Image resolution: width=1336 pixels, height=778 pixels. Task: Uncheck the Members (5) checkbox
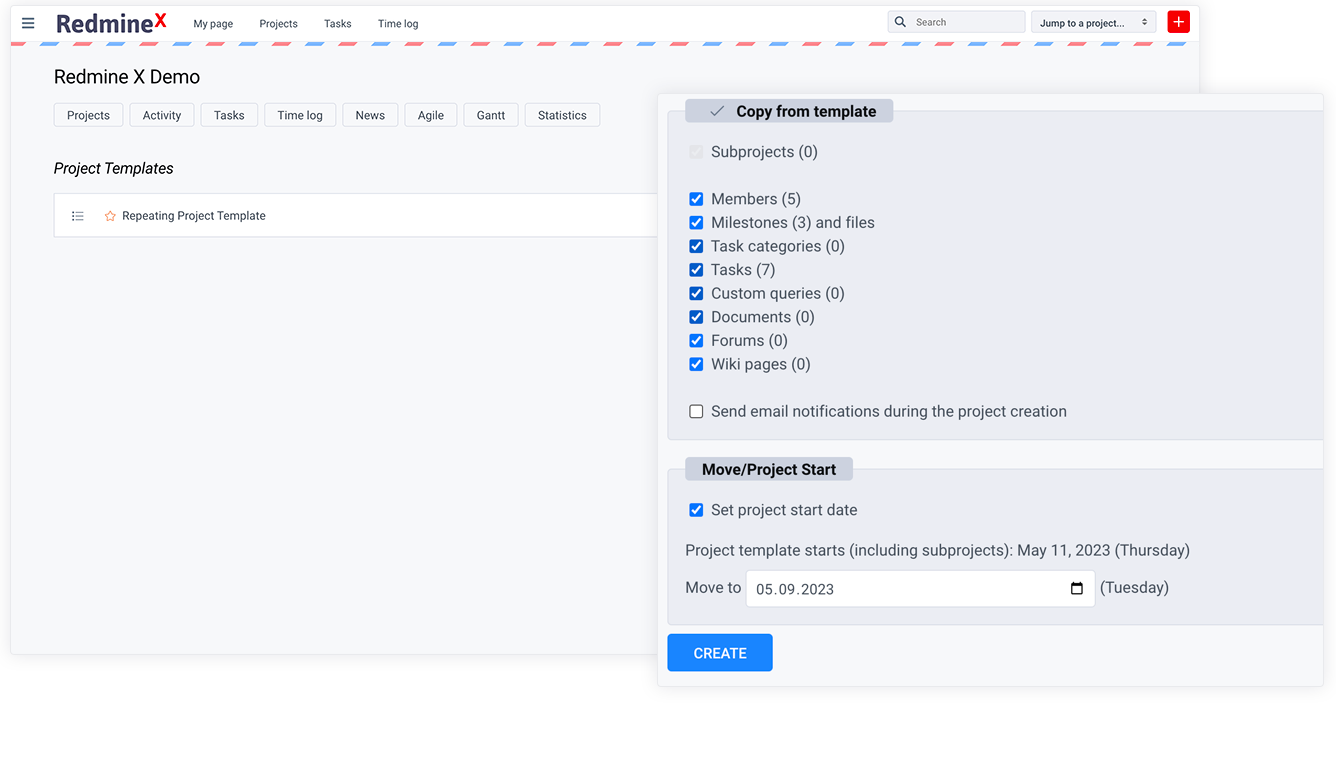[x=696, y=199]
